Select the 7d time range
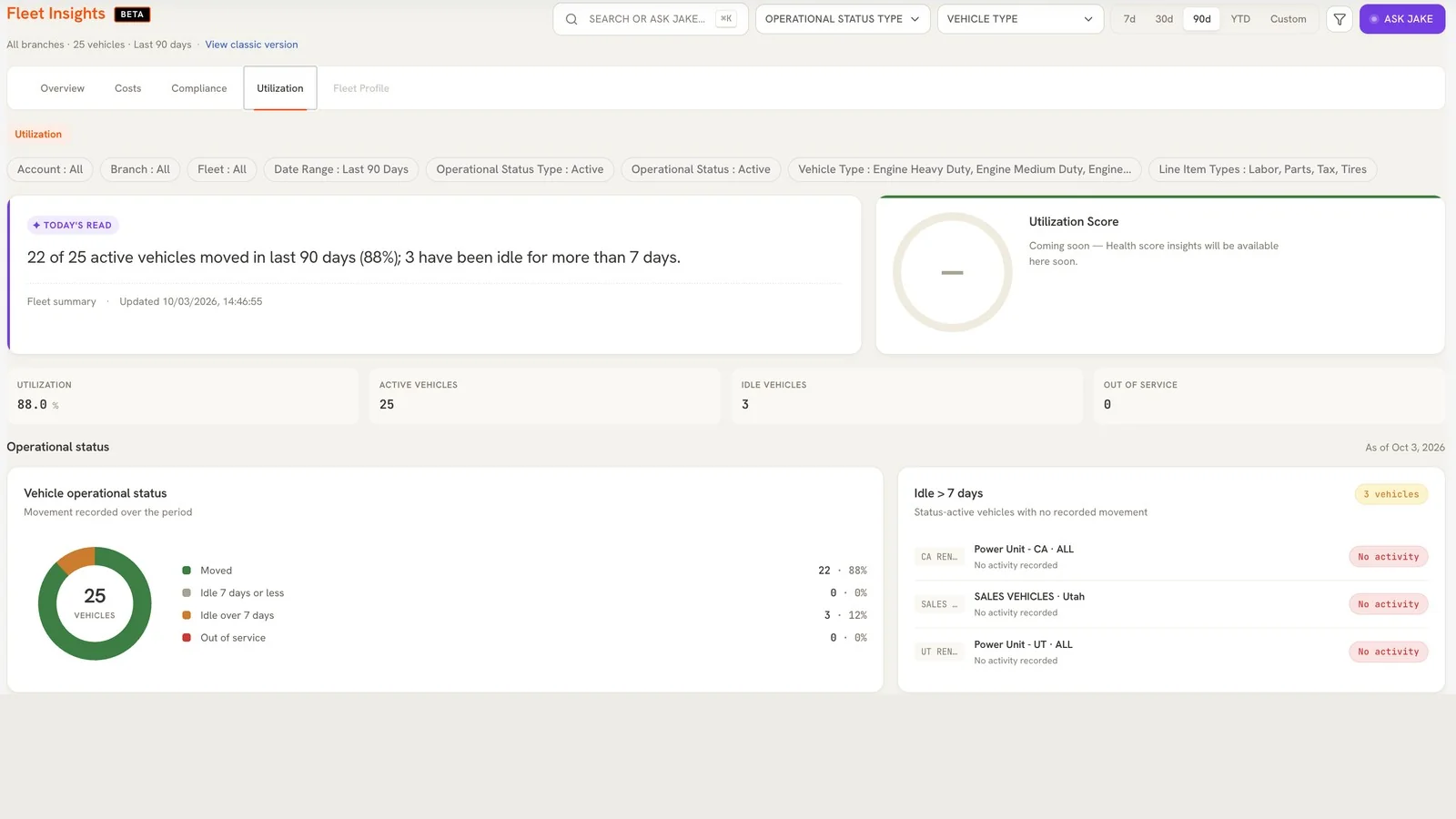 pyautogui.click(x=1129, y=19)
